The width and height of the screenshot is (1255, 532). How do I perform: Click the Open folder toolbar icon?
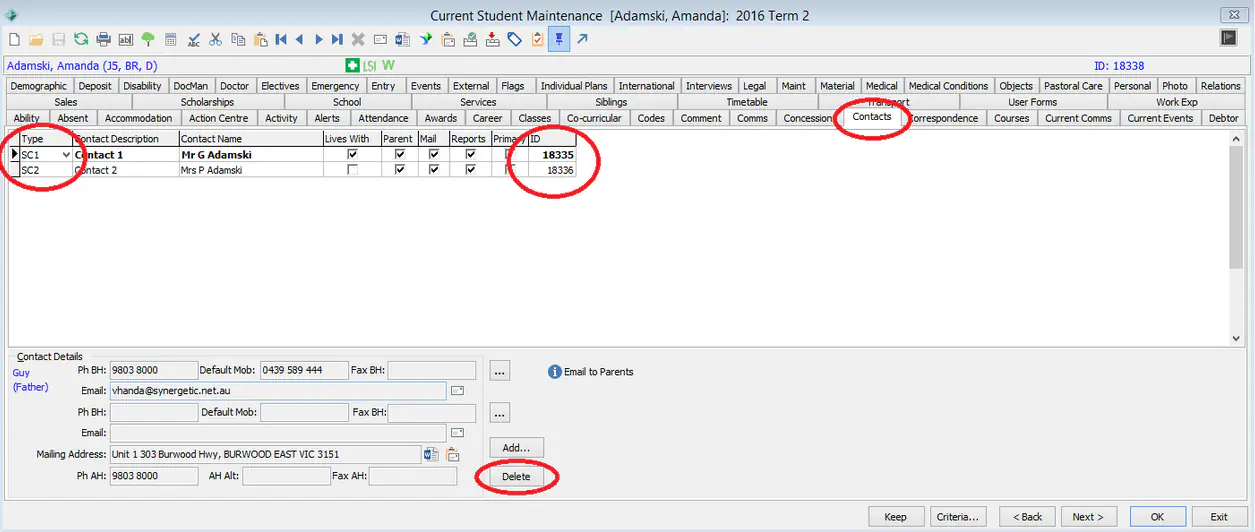[36, 40]
